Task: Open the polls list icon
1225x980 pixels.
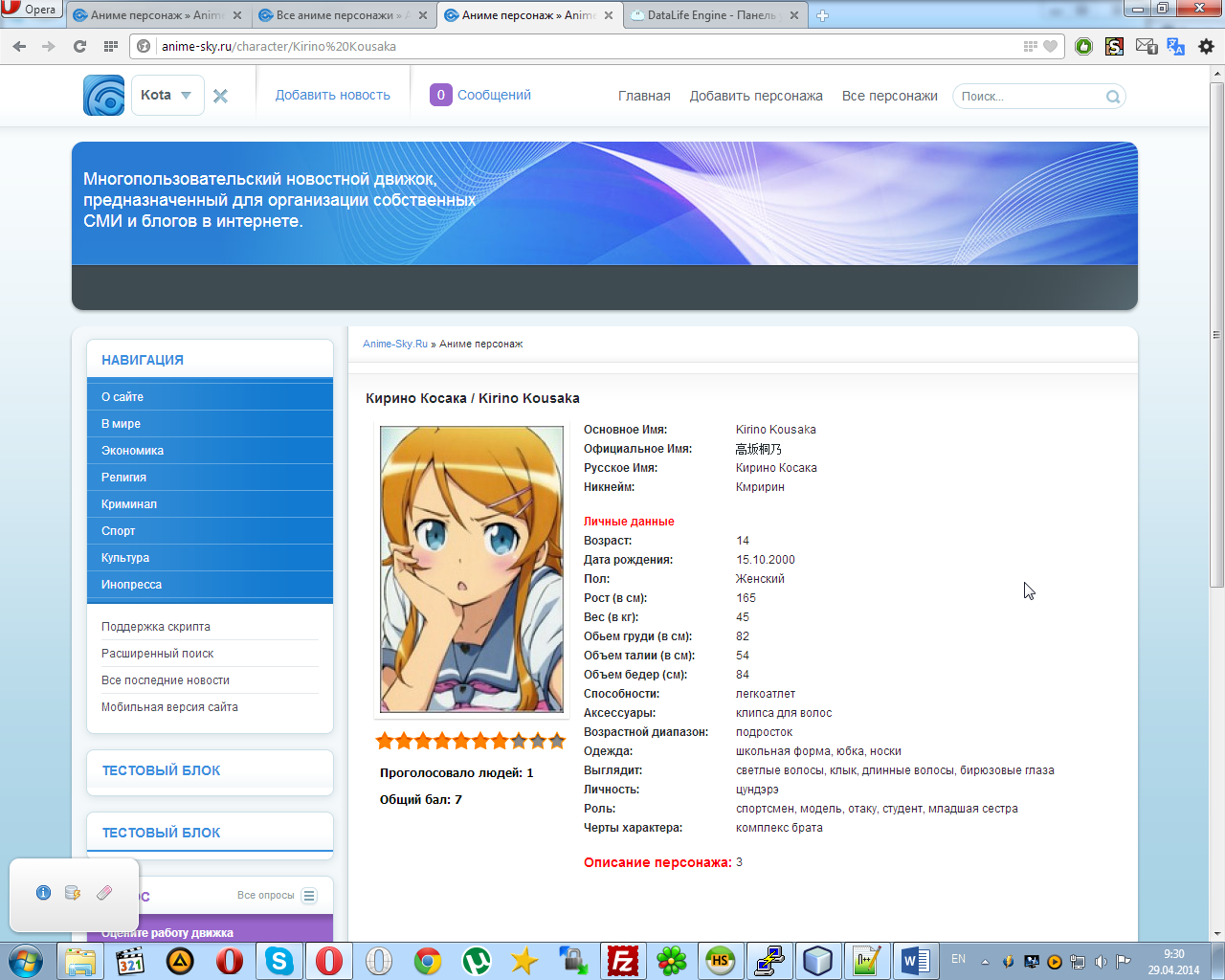Action: 309,896
